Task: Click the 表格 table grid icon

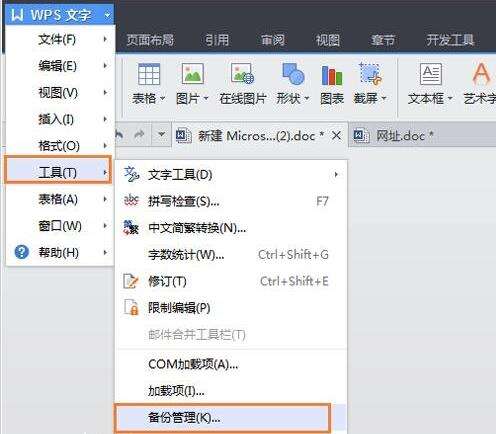Action: pos(149,74)
